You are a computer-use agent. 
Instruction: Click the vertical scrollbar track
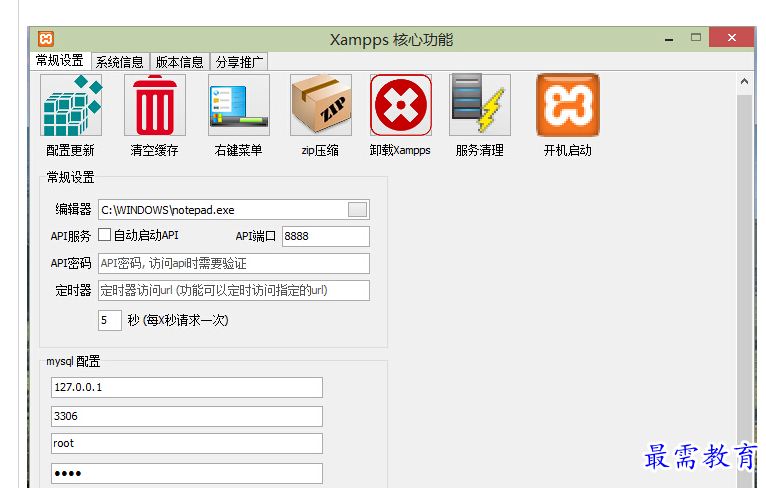[x=745, y=293]
